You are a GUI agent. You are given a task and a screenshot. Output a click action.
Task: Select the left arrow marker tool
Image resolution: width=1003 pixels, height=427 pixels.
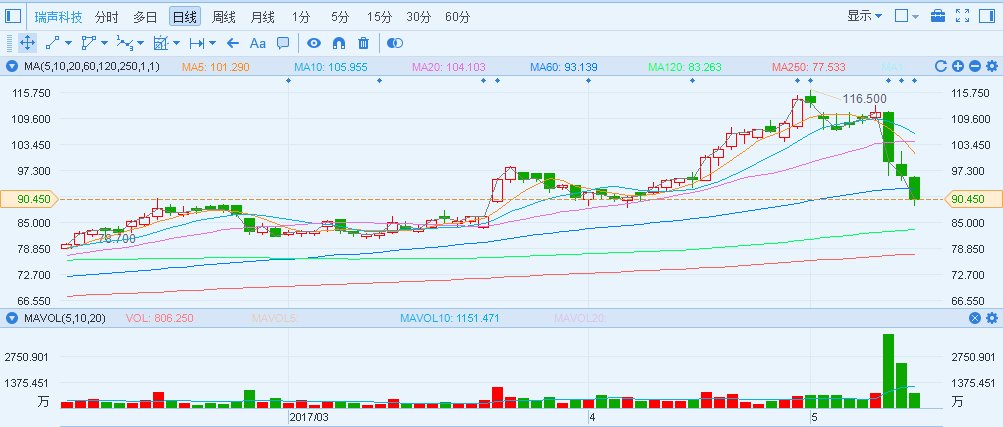pos(233,43)
